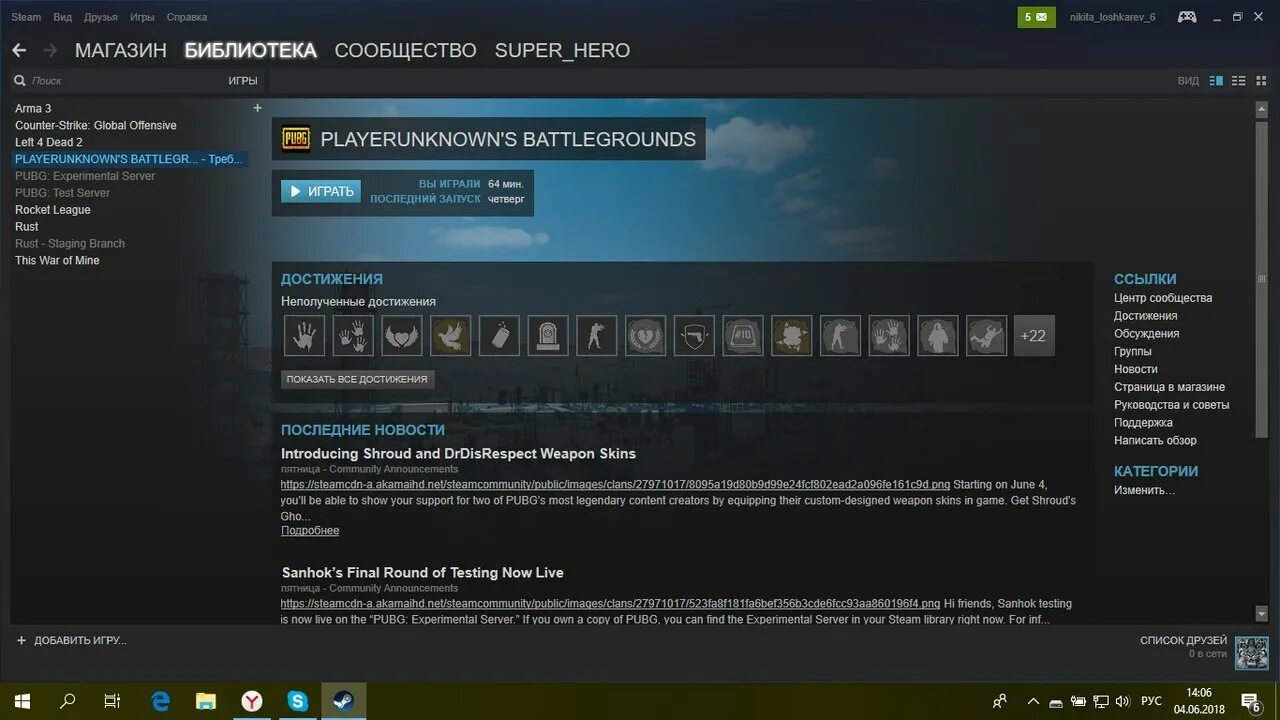Viewport: 1280px width, 720px height.
Task: Click the plus icon beside Arma 3
Action: tap(257, 108)
